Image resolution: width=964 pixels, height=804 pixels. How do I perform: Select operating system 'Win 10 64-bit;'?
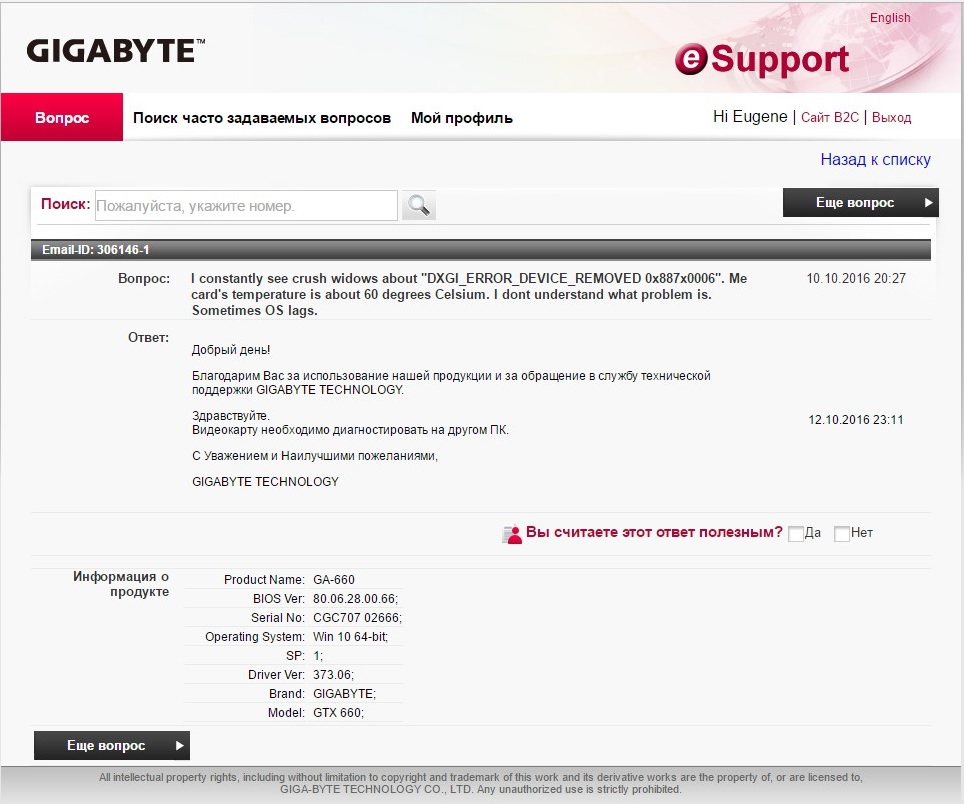pyautogui.click(x=350, y=637)
